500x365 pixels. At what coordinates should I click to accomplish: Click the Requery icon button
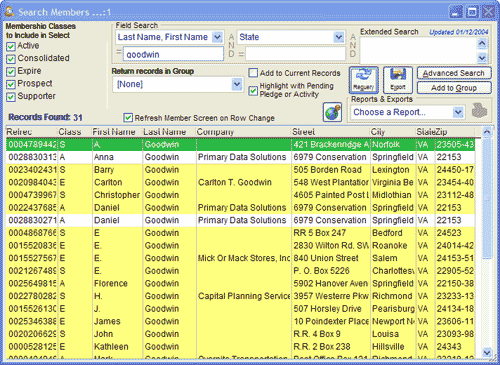point(364,80)
